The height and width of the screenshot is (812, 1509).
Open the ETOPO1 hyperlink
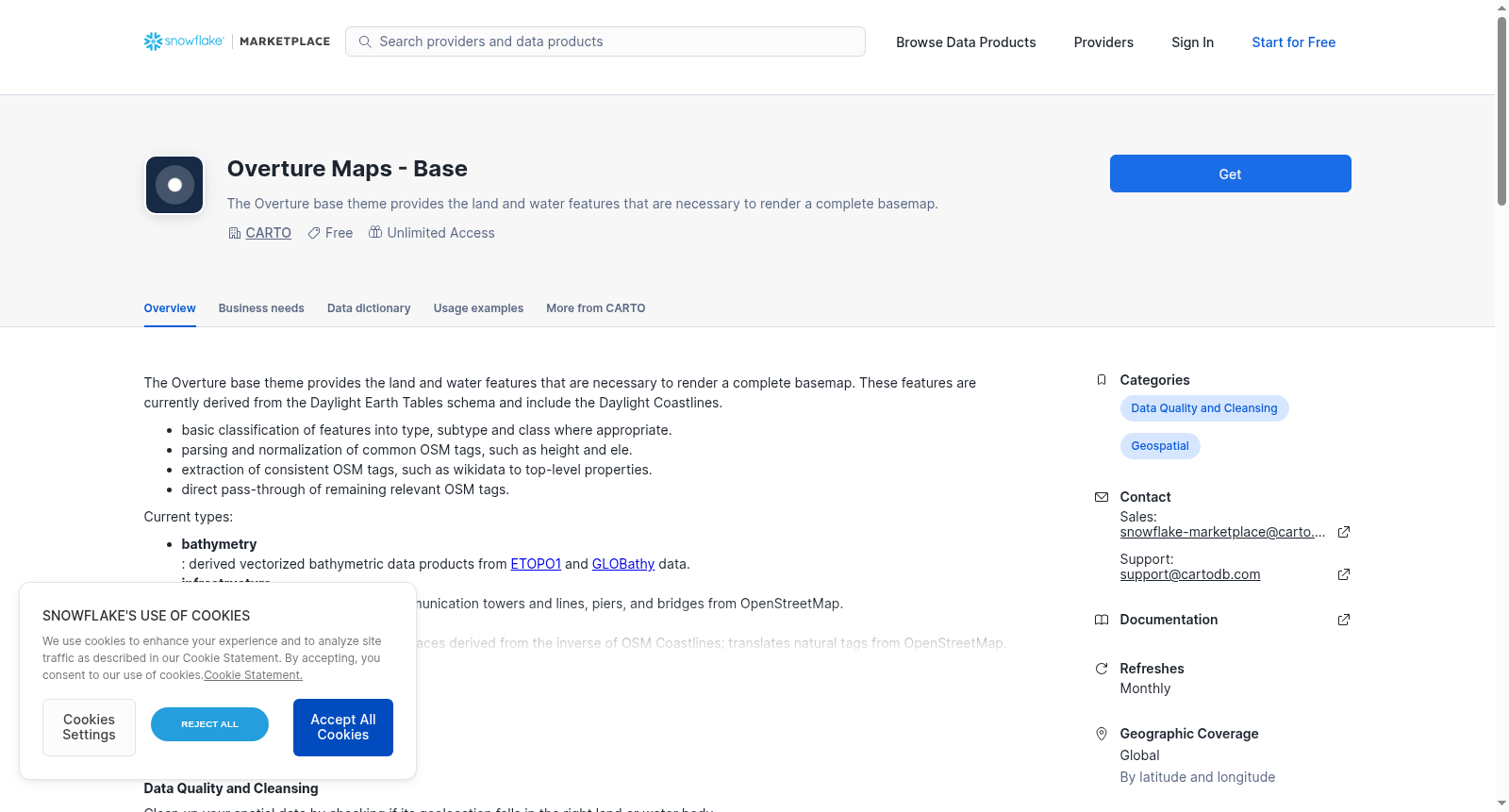536,564
